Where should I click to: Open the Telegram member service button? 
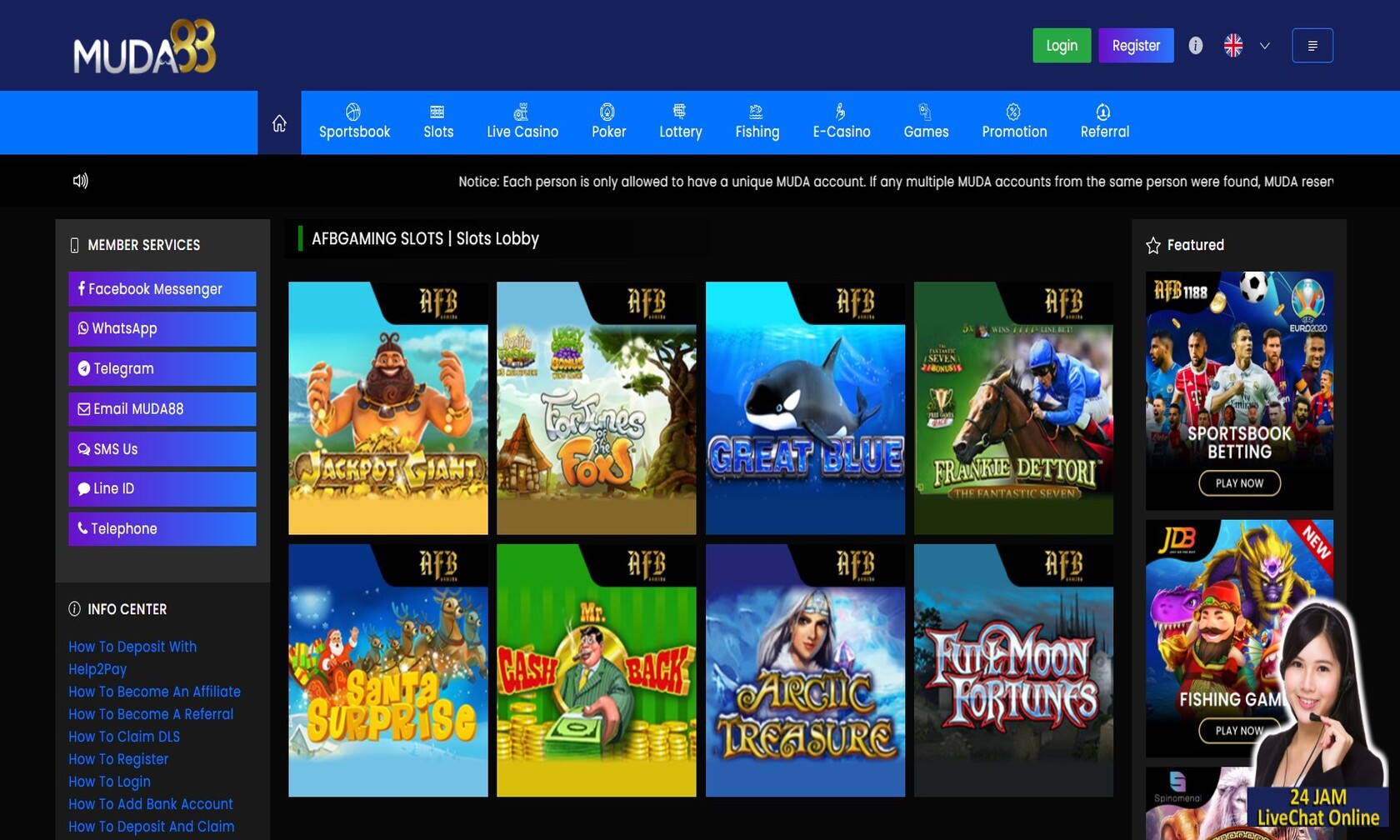click(162, 369)
